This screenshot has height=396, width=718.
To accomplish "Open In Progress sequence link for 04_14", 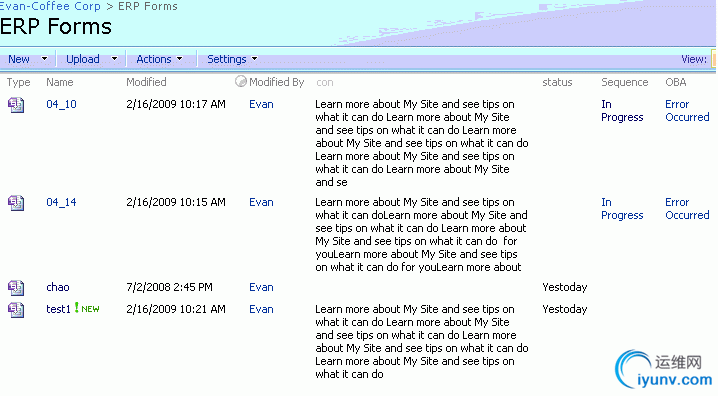I will click(622, 209).
